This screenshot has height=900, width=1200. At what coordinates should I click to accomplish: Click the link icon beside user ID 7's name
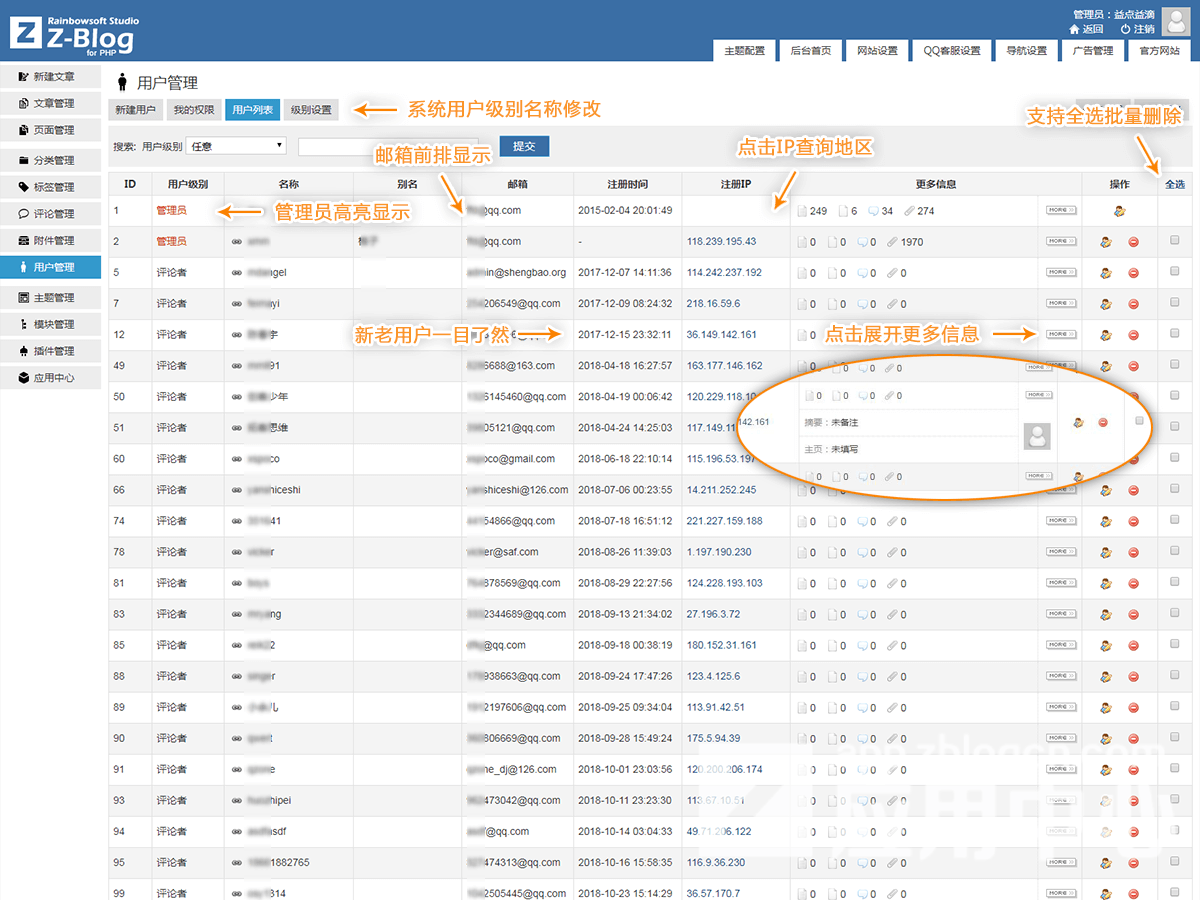(236, 304)
